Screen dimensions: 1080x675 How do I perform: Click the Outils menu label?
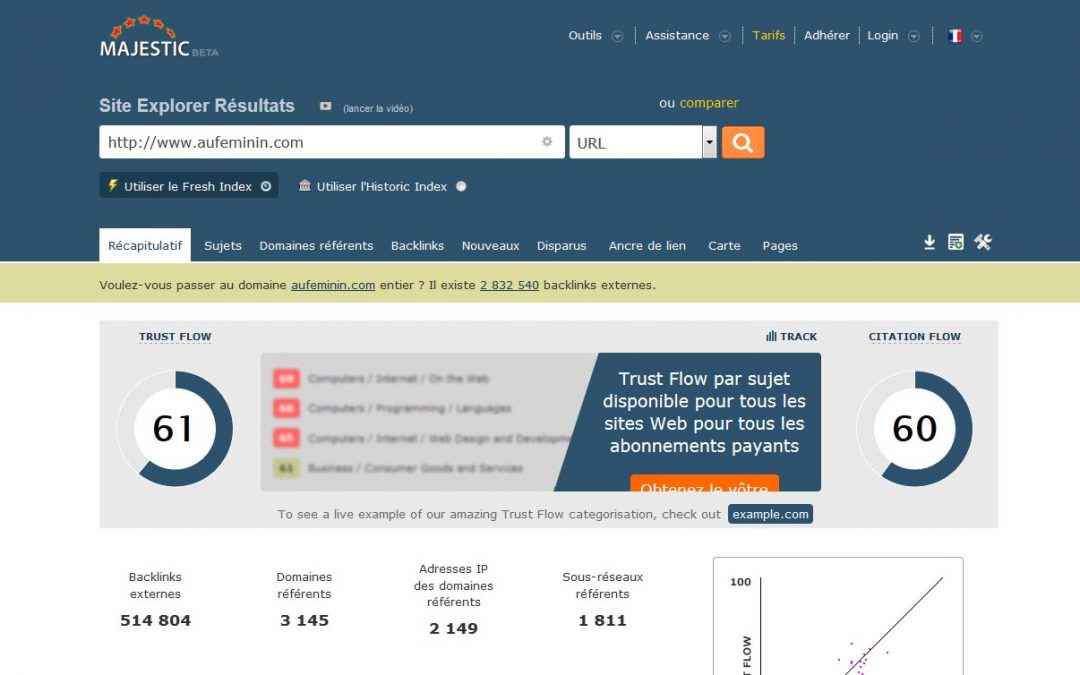coord(585,35)
